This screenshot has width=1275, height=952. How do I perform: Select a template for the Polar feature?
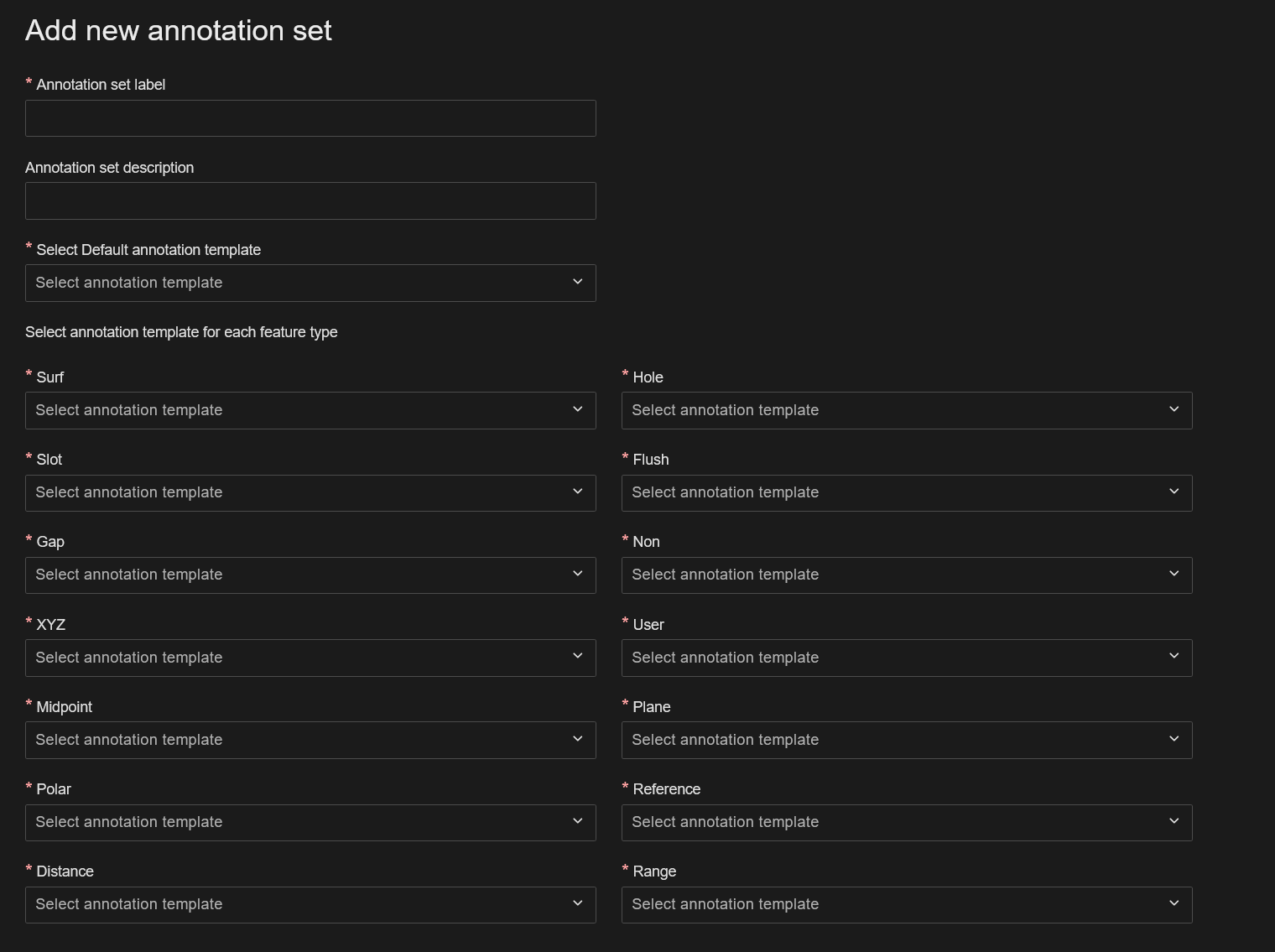click(x=310, y=823)
